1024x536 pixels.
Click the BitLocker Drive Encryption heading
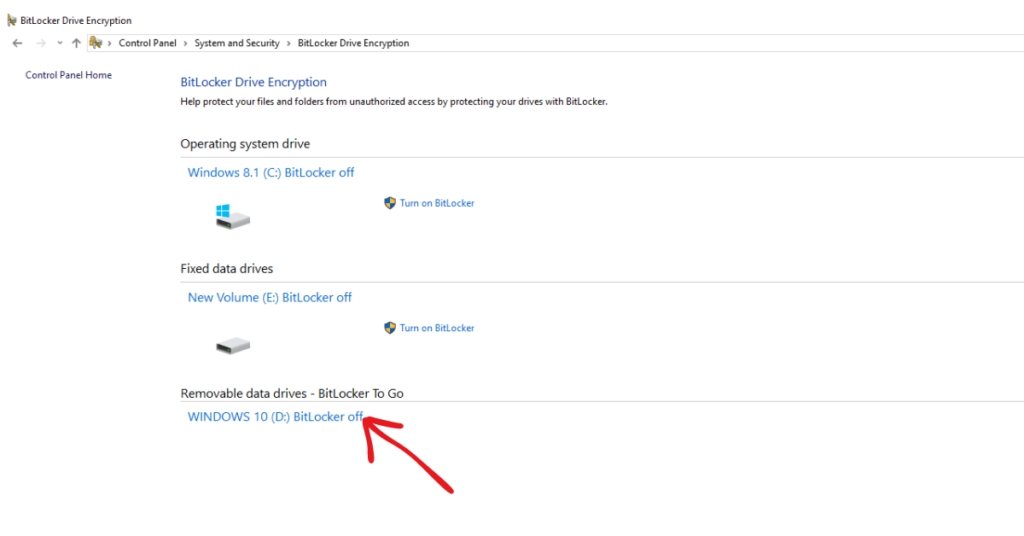(x=253, y=82)
